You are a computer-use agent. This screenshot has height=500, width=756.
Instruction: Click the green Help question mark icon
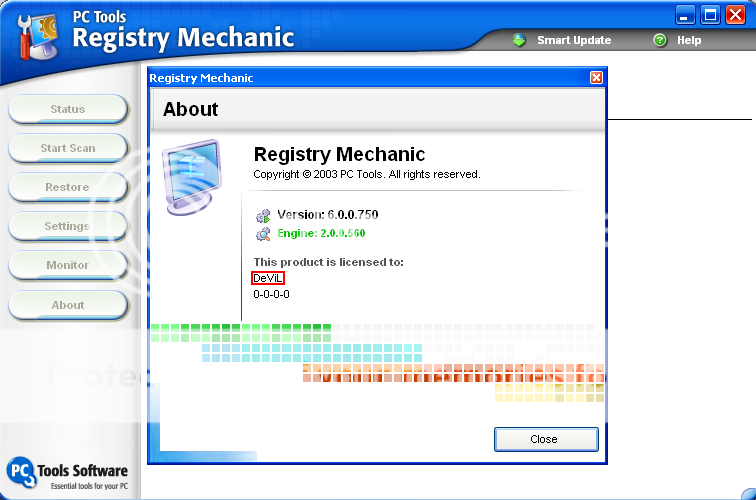click(x=660, y=40)
